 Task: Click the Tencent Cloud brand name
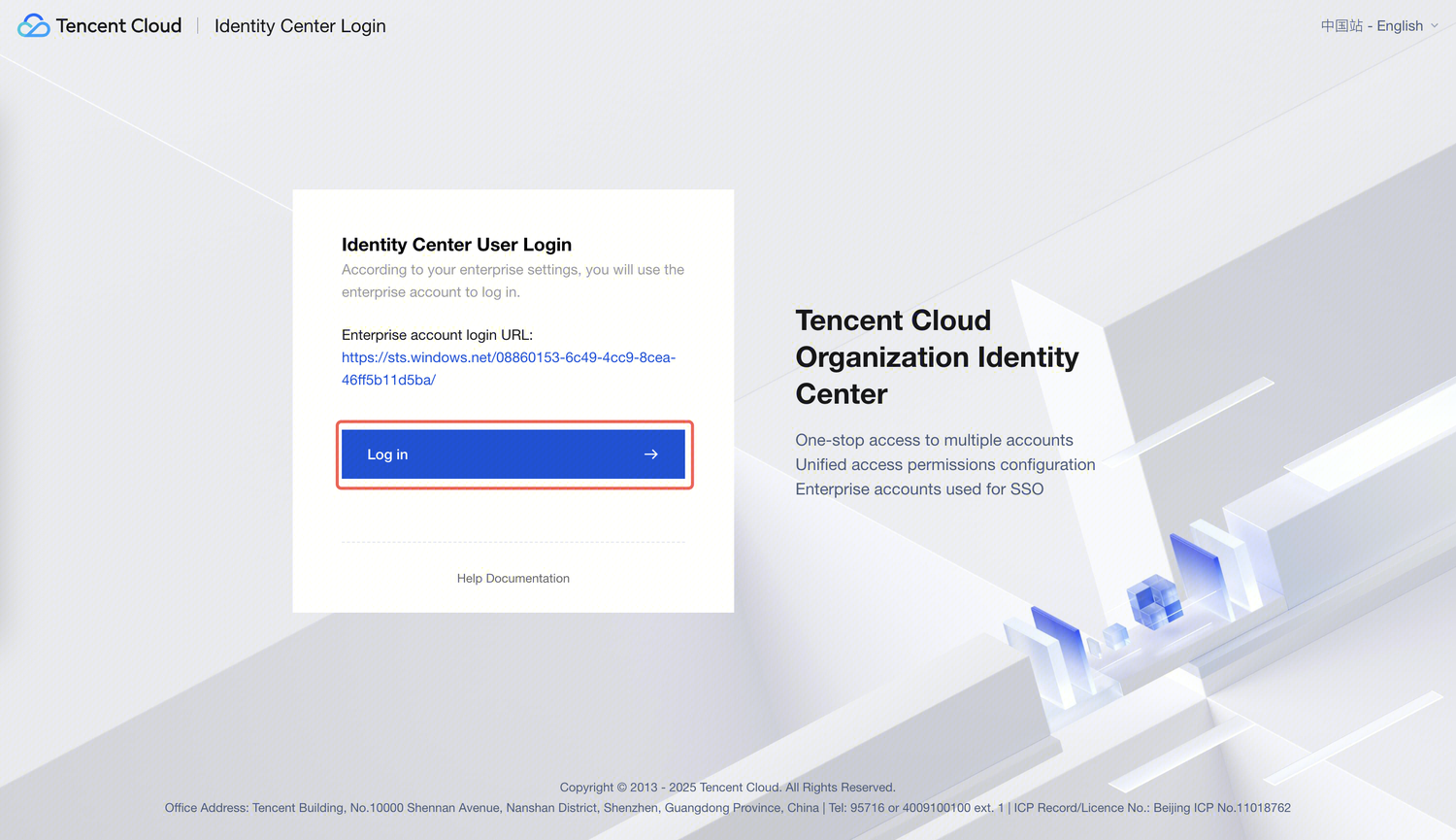click(118, 26)
